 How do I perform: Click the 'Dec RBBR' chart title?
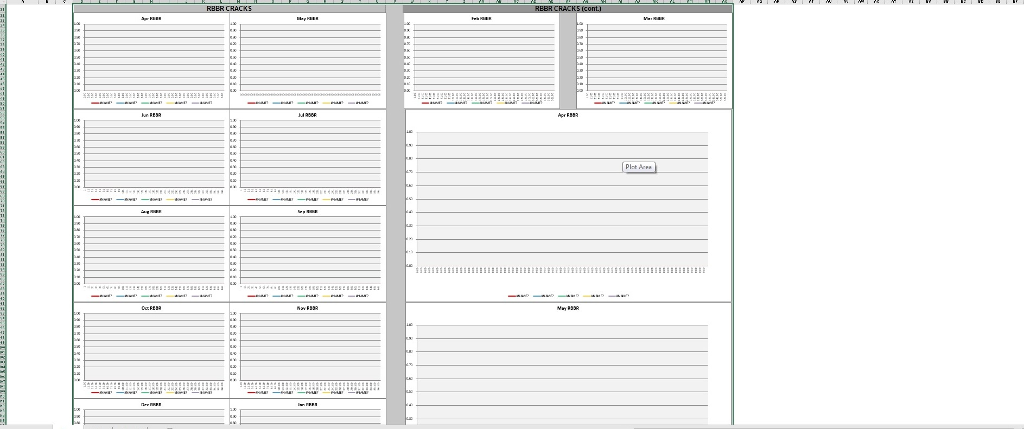[152, 405]
